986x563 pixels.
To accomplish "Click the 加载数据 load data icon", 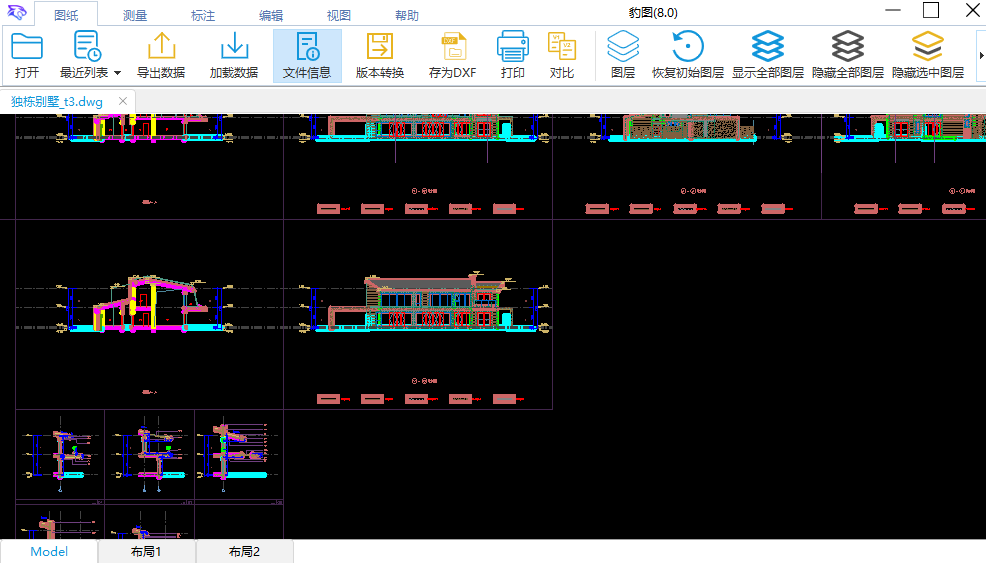I will 234,47.
